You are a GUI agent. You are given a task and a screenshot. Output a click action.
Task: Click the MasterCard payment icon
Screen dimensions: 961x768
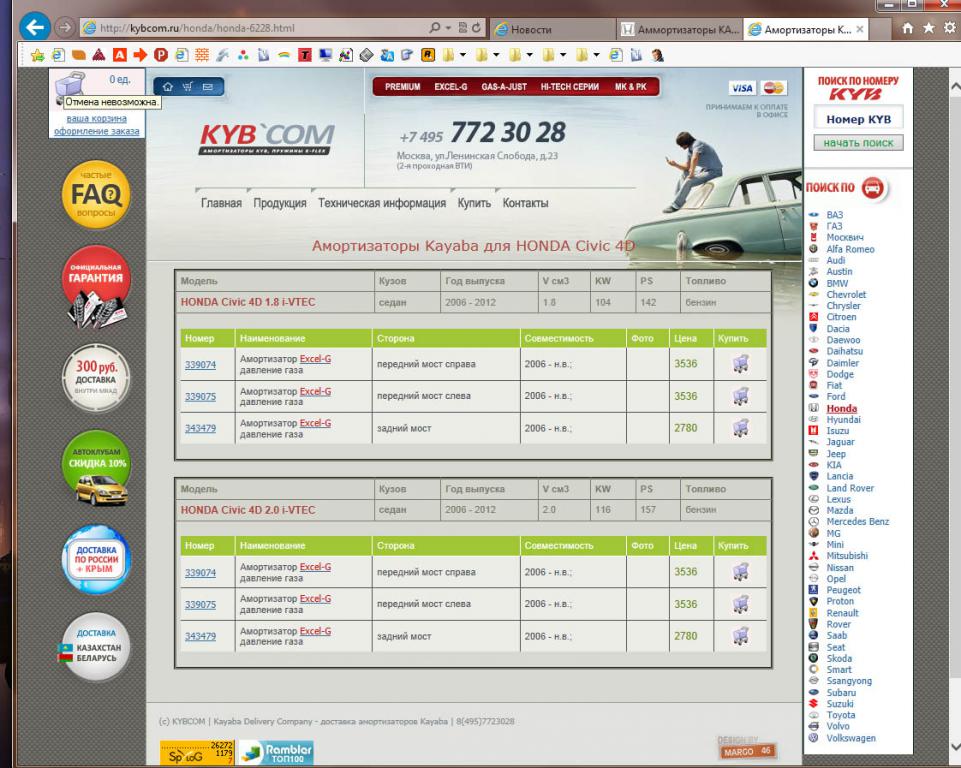pos(773,88)
